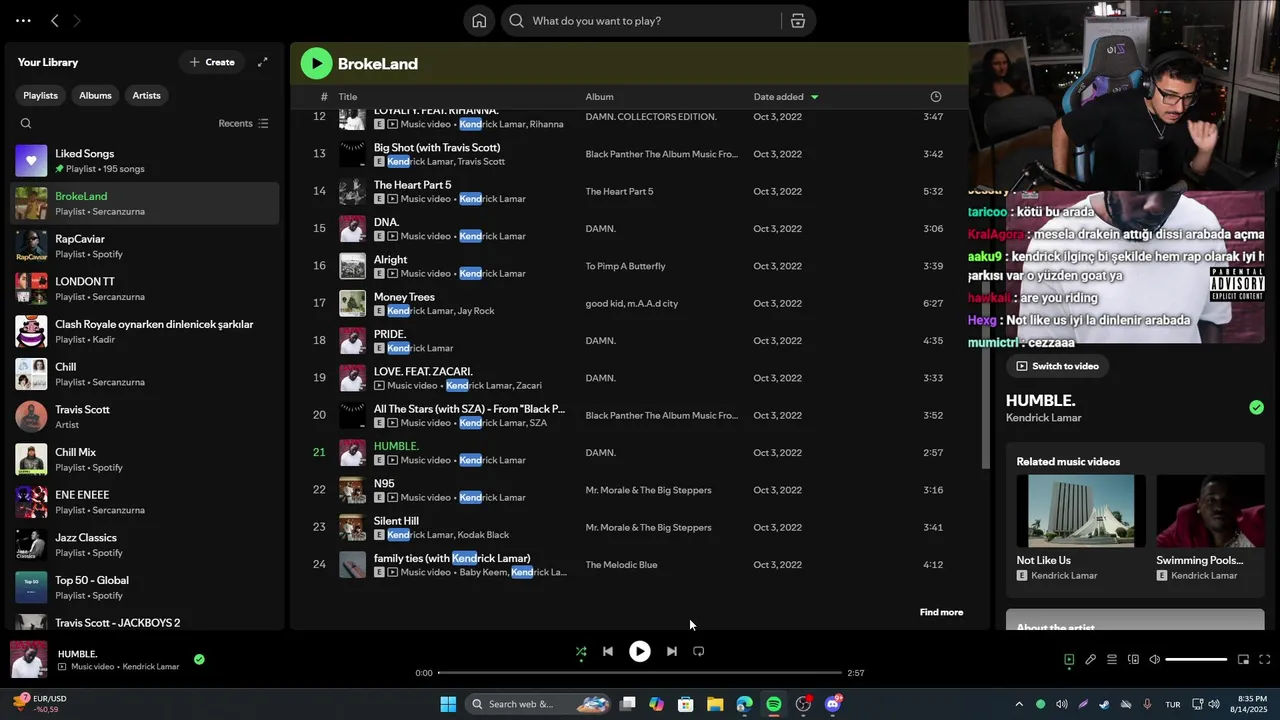Image resolution: width=1280 pixels, height=720 pixels.
Task: Click the Windows taskbar search box
Action: point(538,704)
